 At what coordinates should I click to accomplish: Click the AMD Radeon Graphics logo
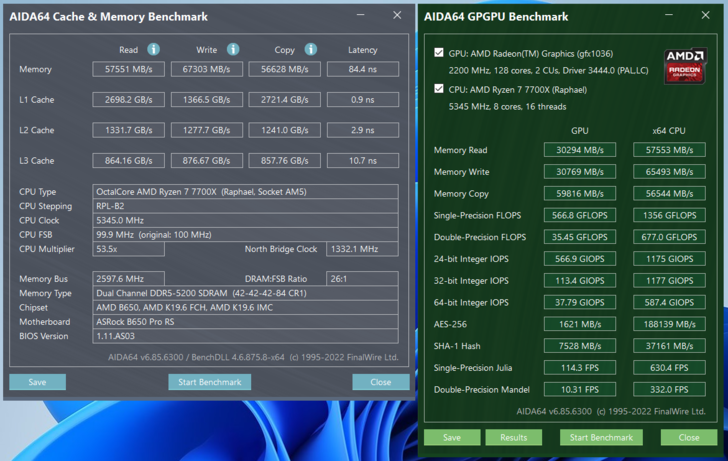[x=685, y=65]
